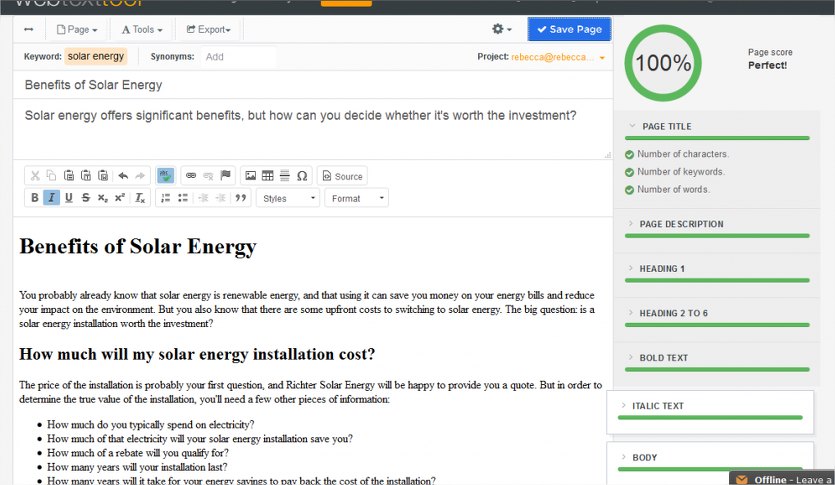835x485 pixels.
Task: Open the Format dropdown
Action: [356, 198]
